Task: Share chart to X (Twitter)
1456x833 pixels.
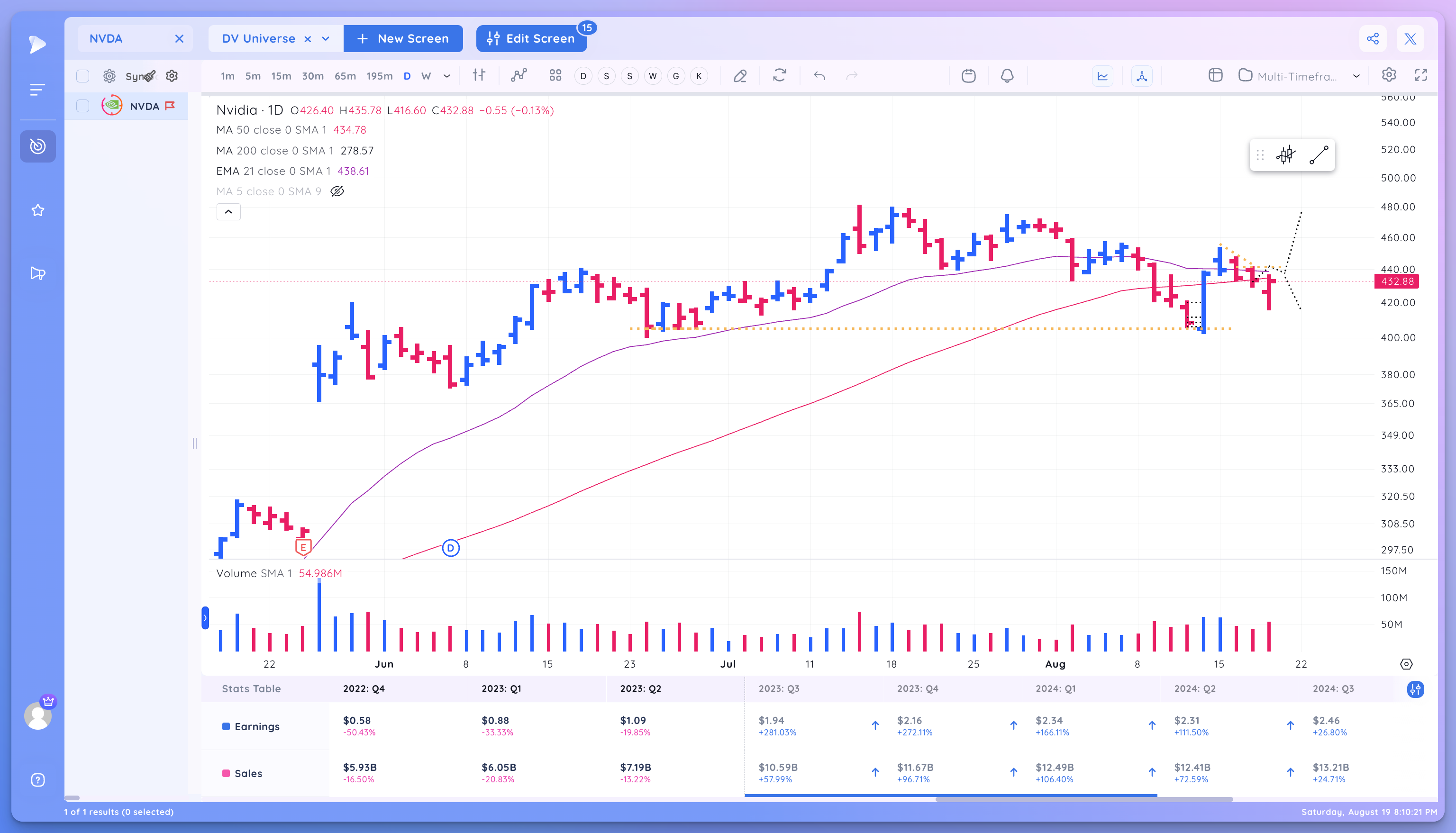Action: click(x=1410, y=39)
